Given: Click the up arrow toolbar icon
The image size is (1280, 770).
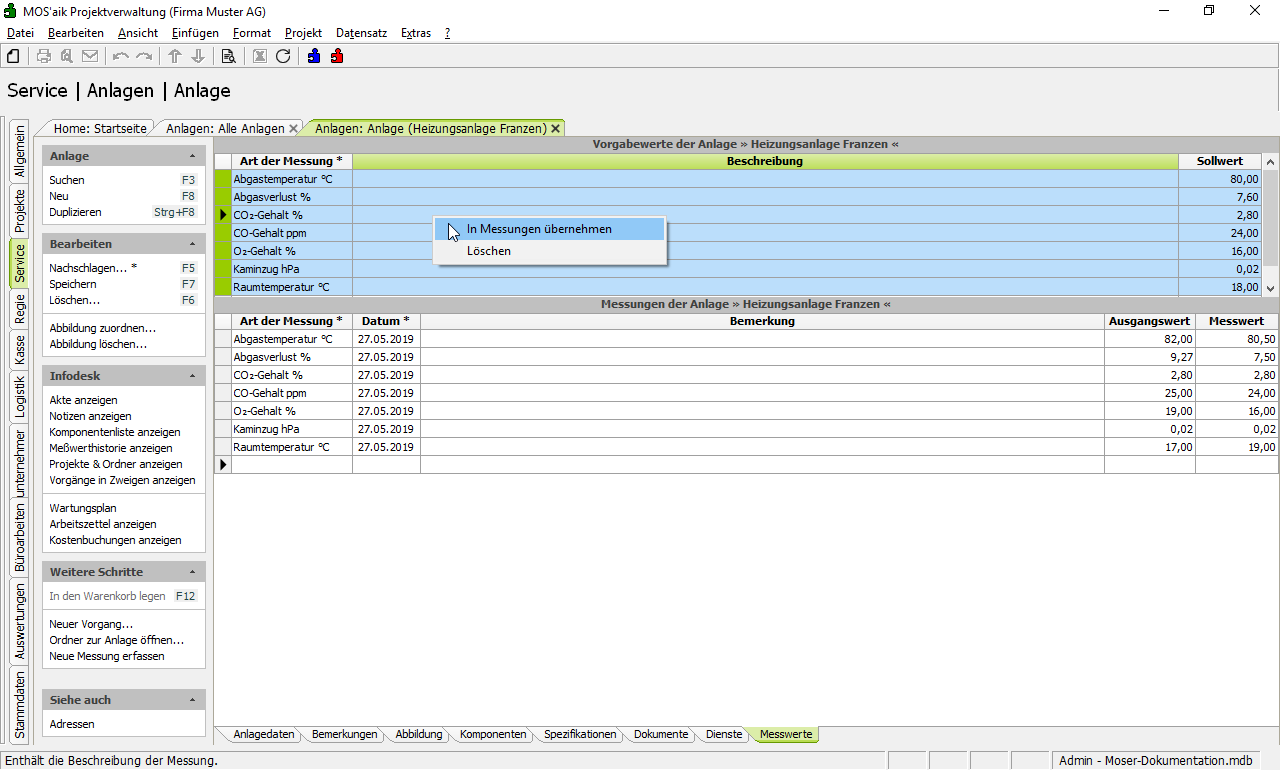Looking at the screenshot, I should pyautogui.click(x=175, y=56).
